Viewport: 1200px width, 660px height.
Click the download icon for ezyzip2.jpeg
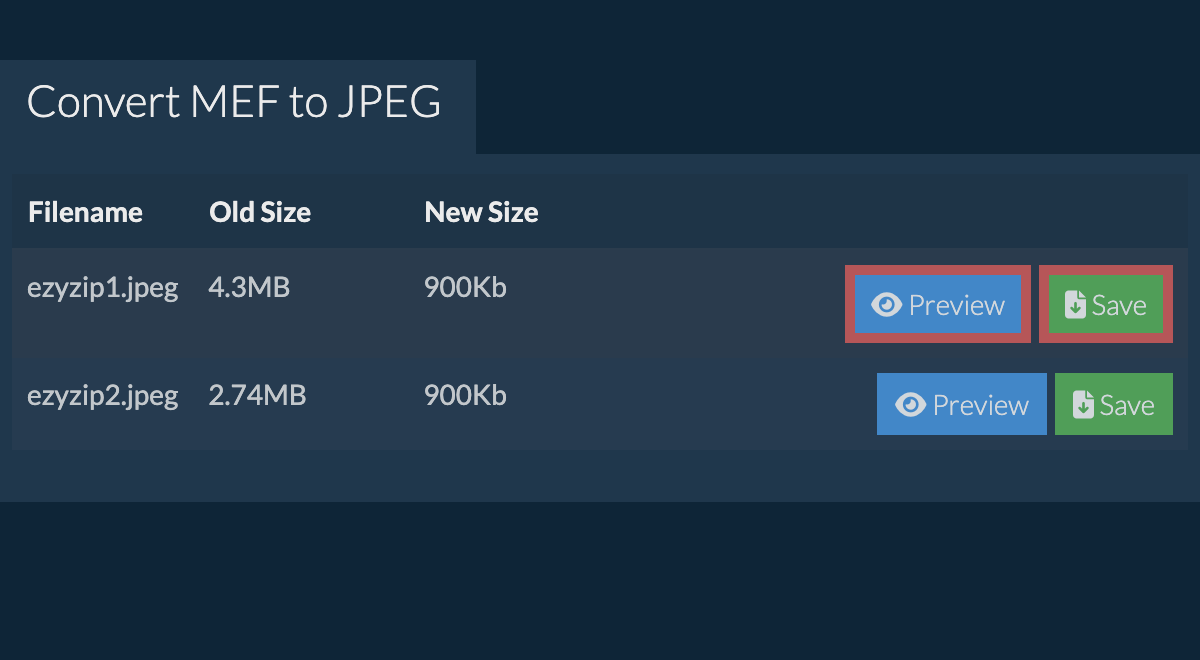coord(1083,405)
